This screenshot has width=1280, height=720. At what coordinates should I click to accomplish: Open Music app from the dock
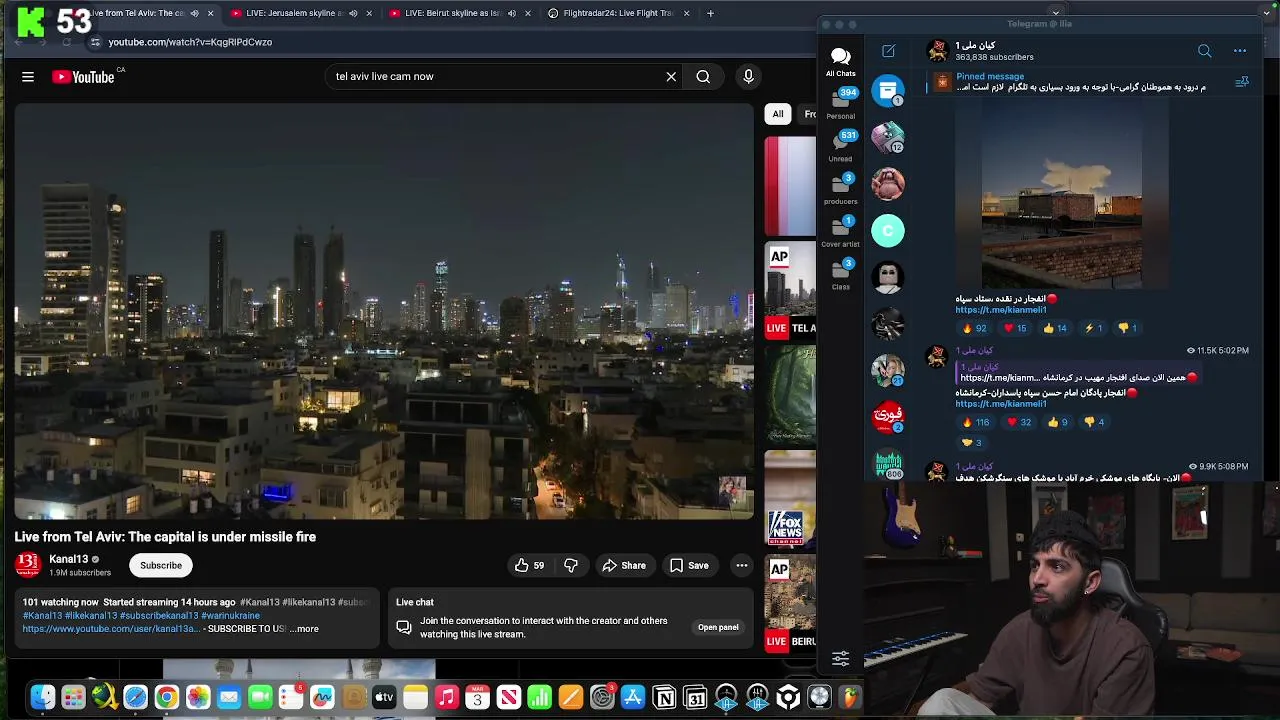(446, 698)
